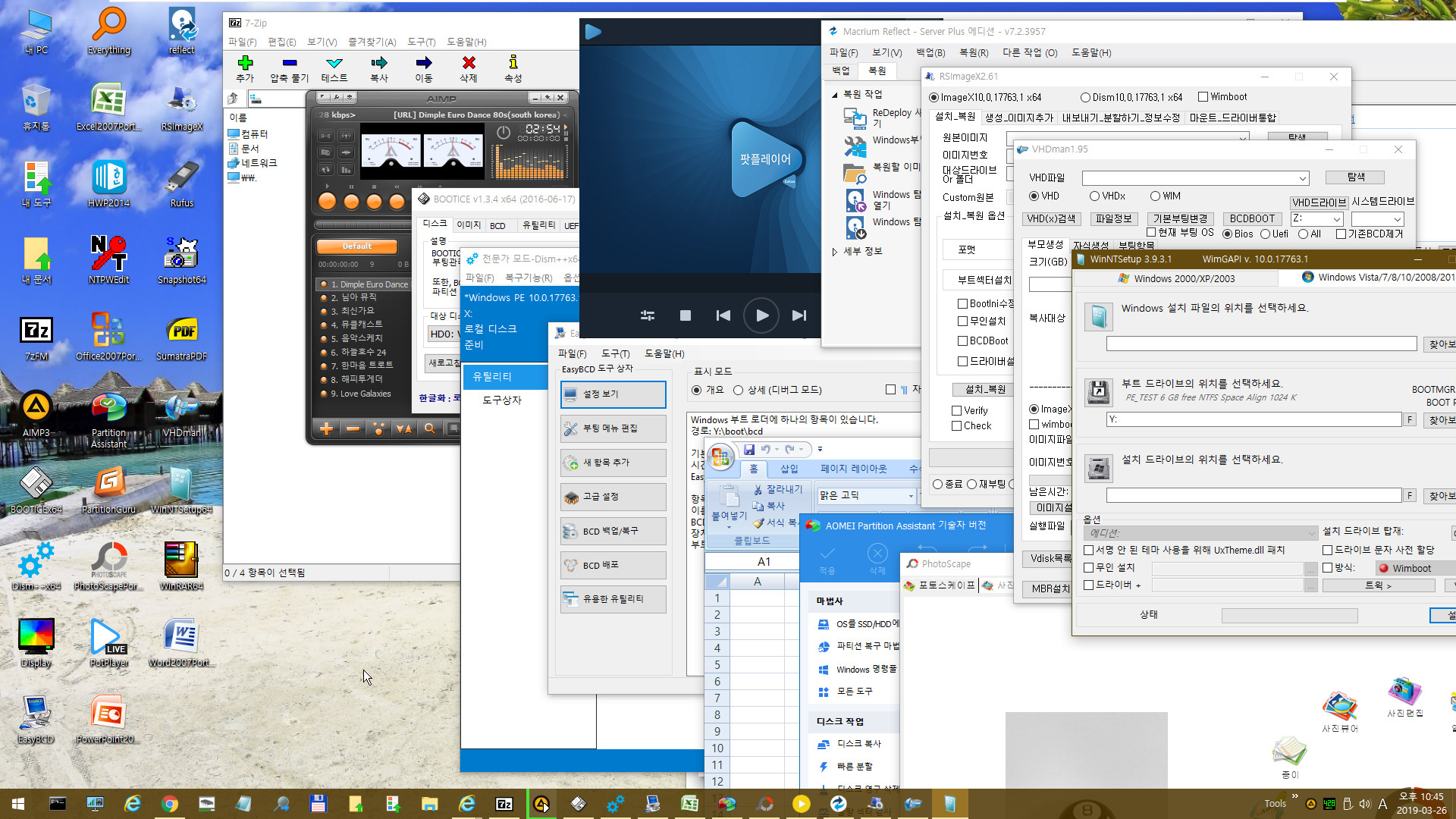Open the Rufus desktop icon
Viewport: 1456px width, 819px height.
pyautogui.click(x=182, y=184)
